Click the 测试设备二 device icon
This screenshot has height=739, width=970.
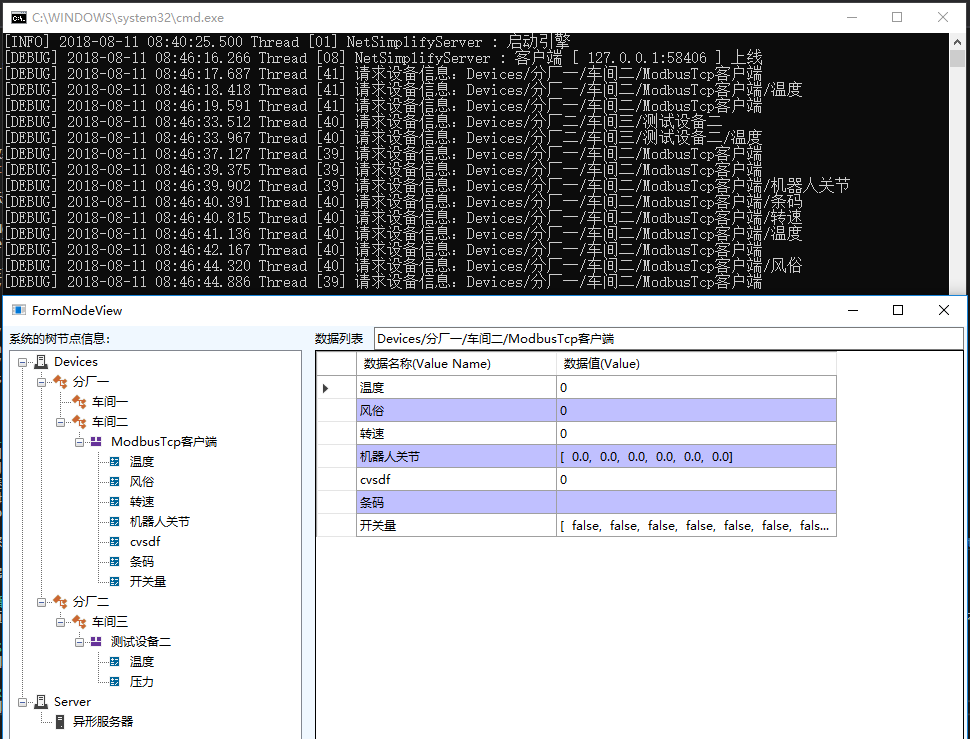click(94, 641)
